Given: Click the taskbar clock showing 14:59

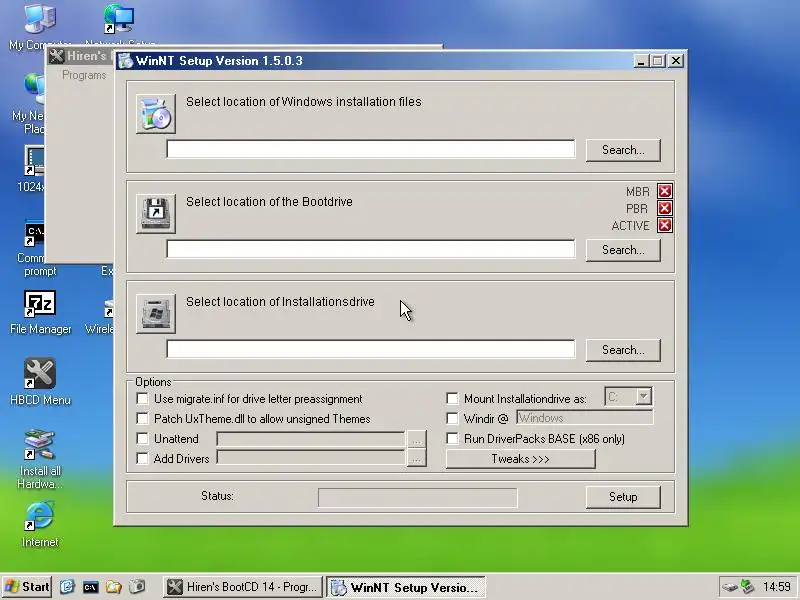Looking at the screenshot, I should pyautogui.click(x=777, y=587).
